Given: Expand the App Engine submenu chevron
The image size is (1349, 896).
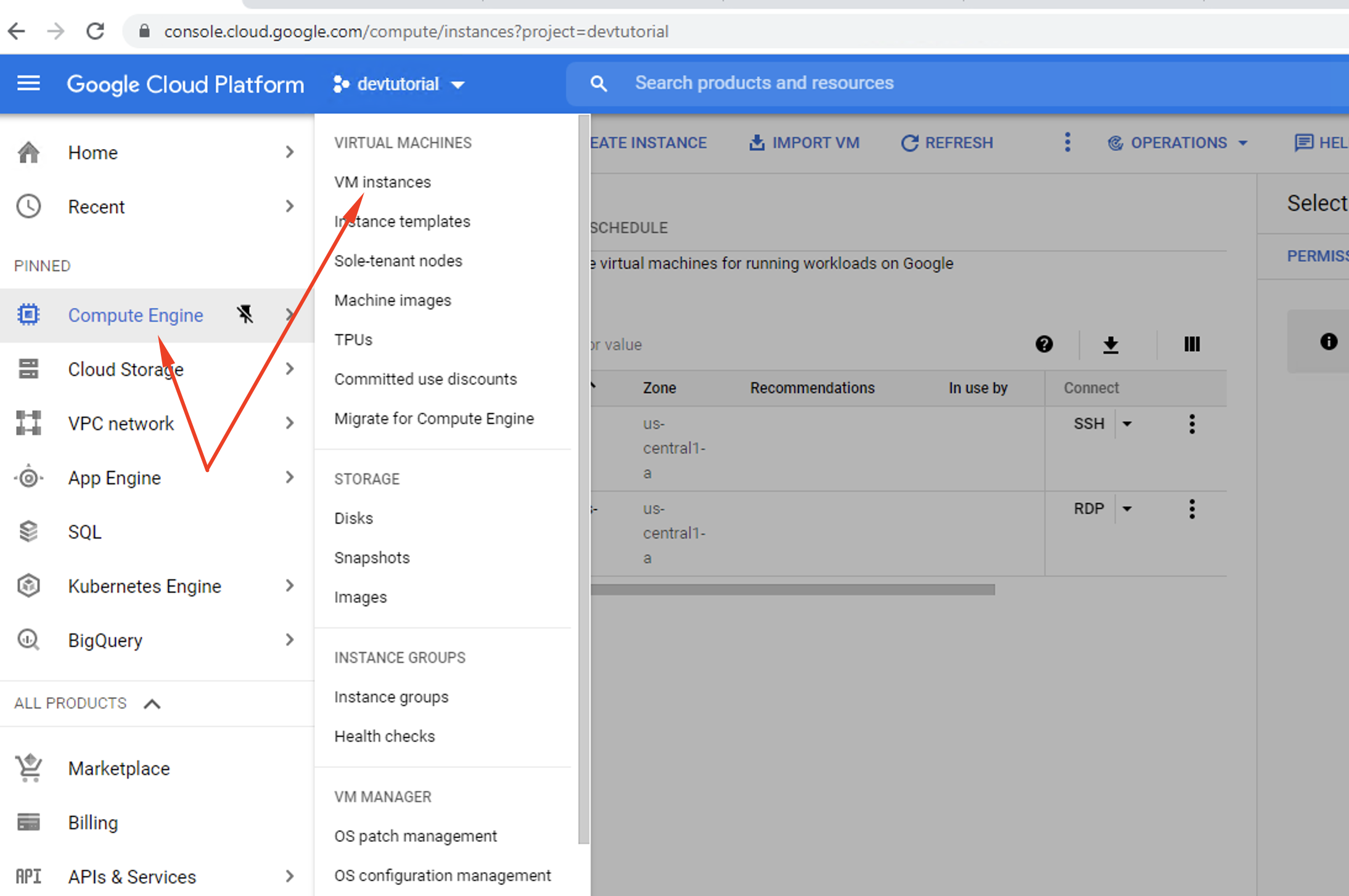Looking at the screenshot, I should point(290,477).
